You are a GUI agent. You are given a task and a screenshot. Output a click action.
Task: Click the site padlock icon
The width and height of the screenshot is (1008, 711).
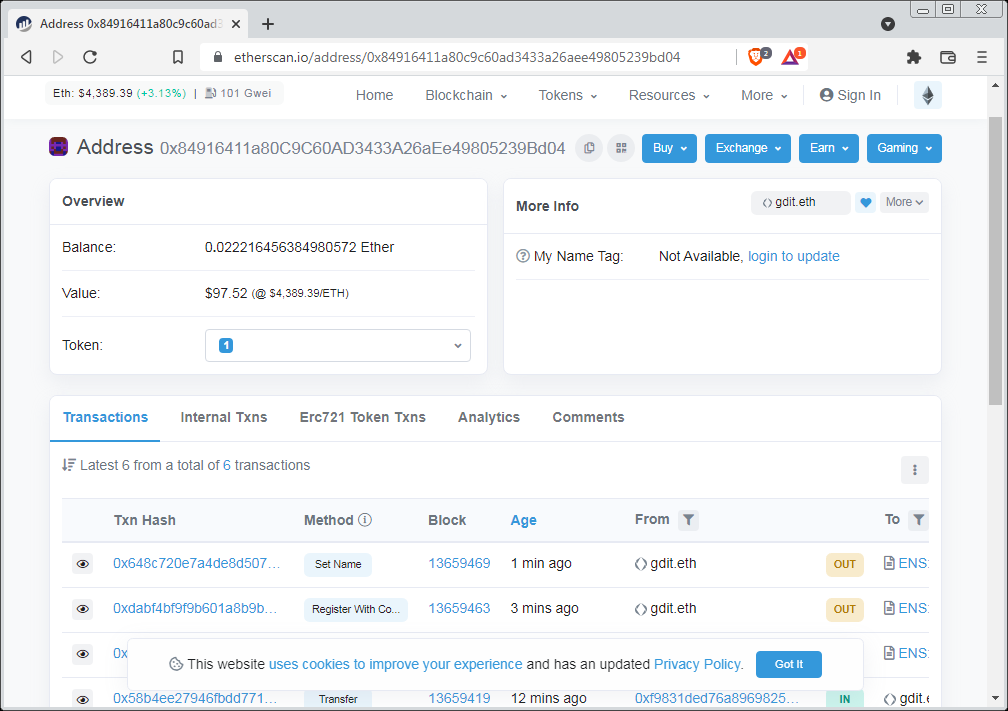click(x=218, y=57)
